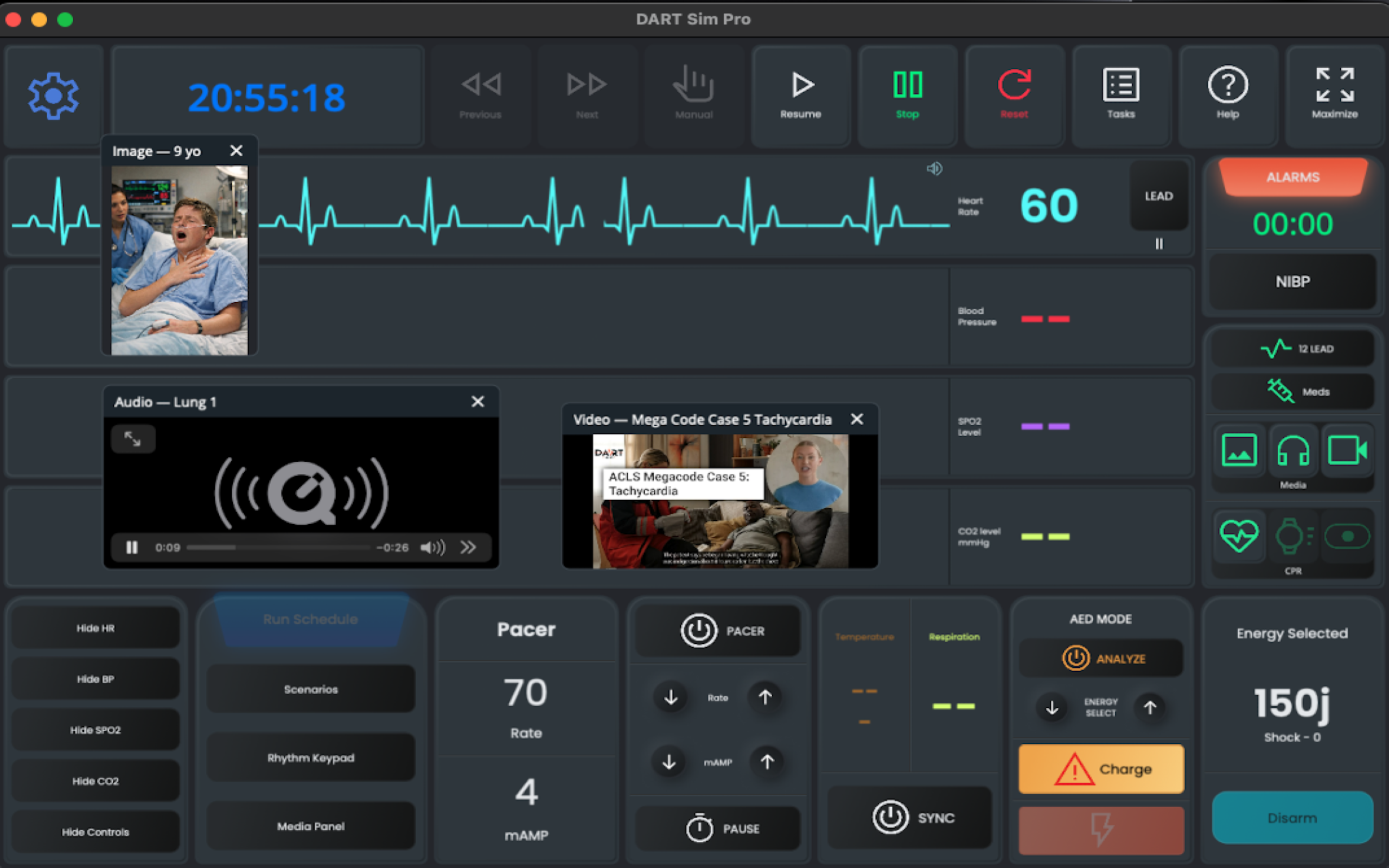Decrease the pacer mAMP

coord(669,762)
